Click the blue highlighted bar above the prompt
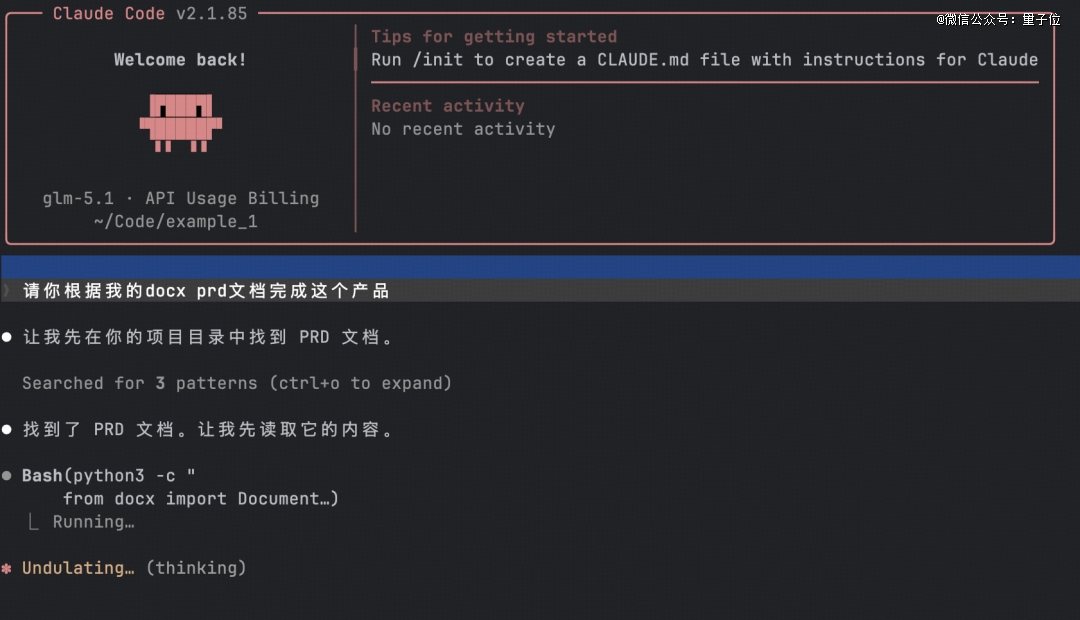The width and height of the screenshot is (1080, 620). [540, 267]
